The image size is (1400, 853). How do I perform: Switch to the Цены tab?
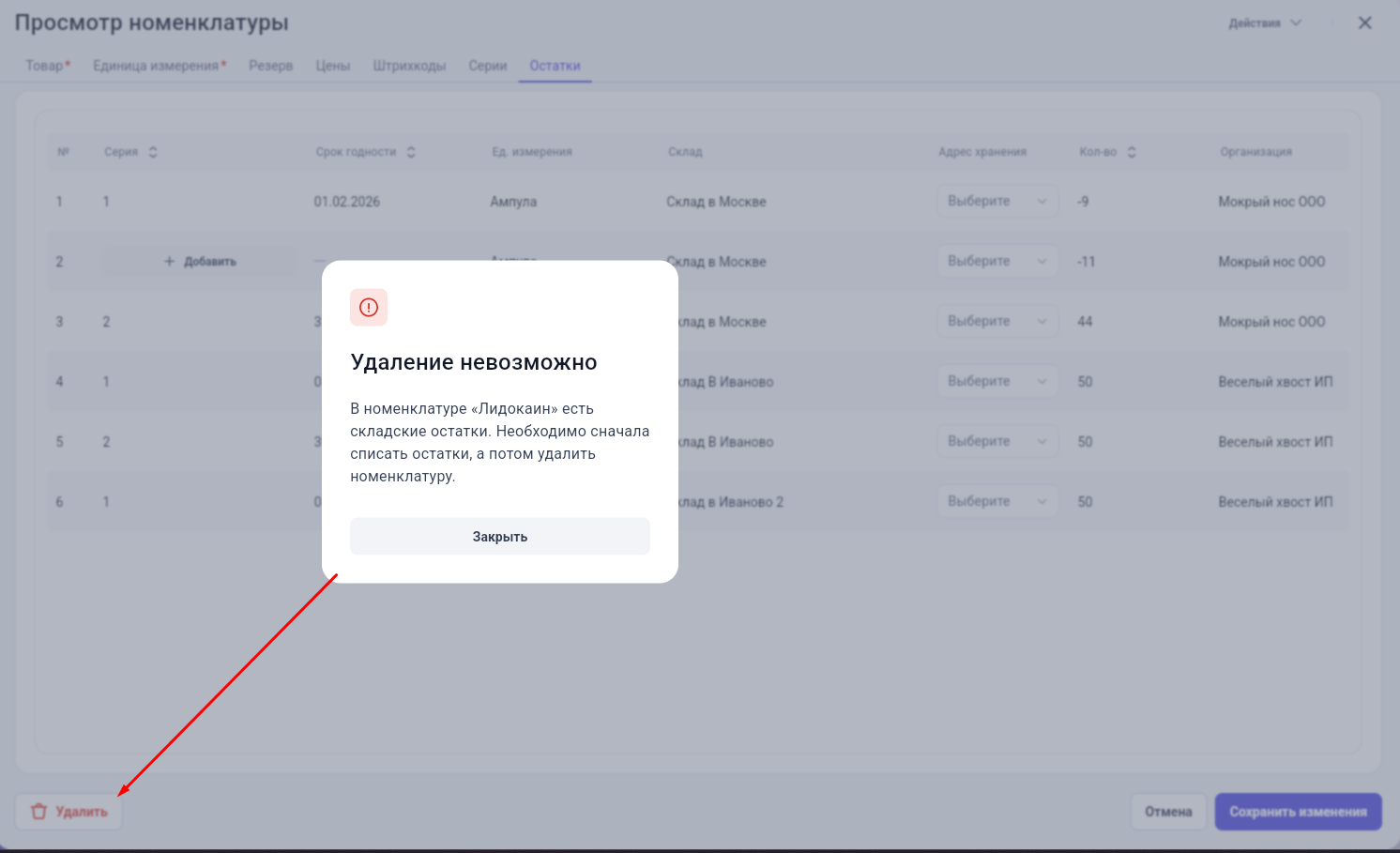[x=333, y=66]
